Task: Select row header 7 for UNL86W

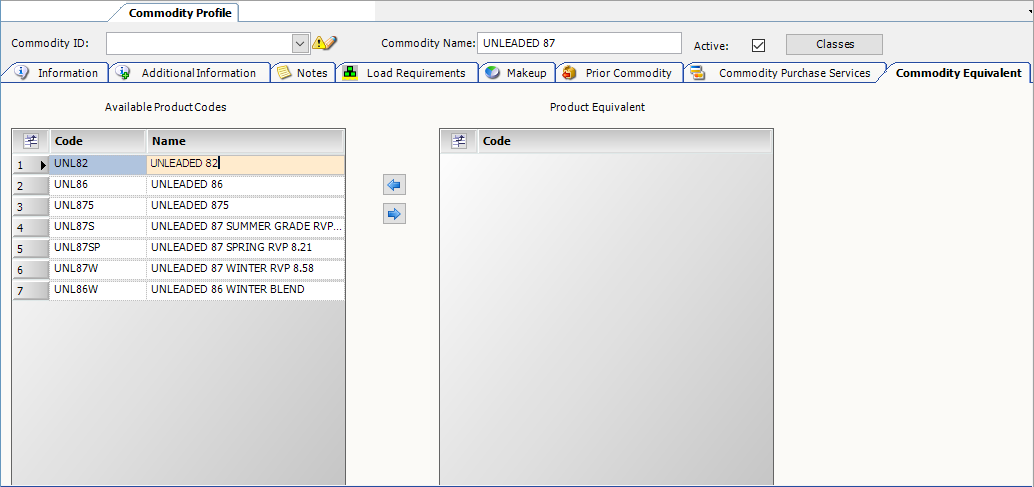Action: pyautogui.click(x=30, y=291)
